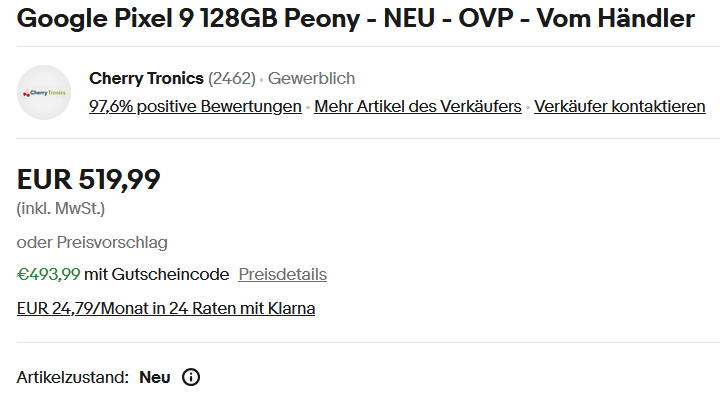Click the info icon next to Neu
The image size is (720, 405).
pyautogui.click(x=191, y=377)
